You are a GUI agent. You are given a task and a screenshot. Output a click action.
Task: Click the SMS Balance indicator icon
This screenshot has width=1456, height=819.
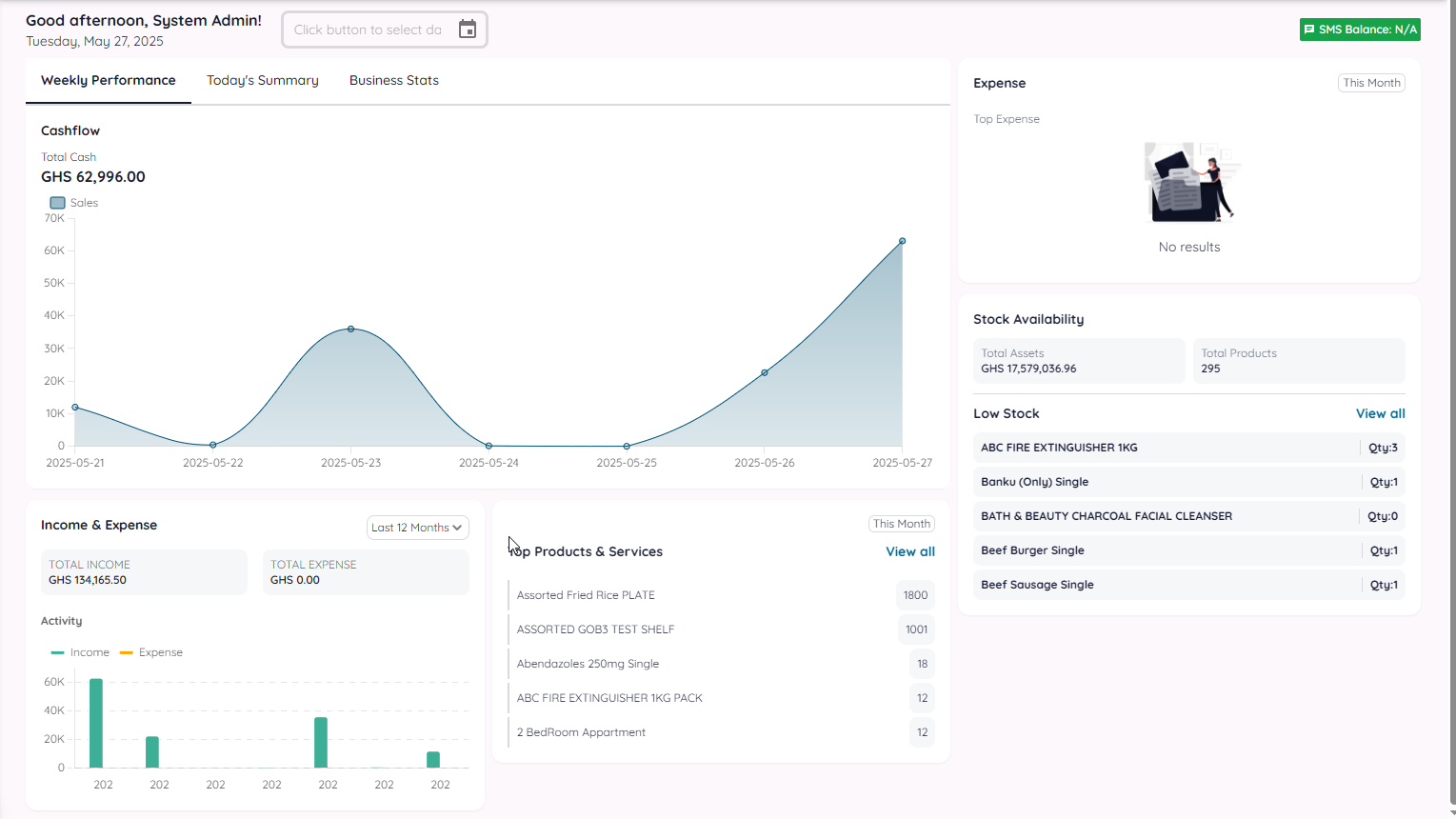click(x=1312, y=30)
